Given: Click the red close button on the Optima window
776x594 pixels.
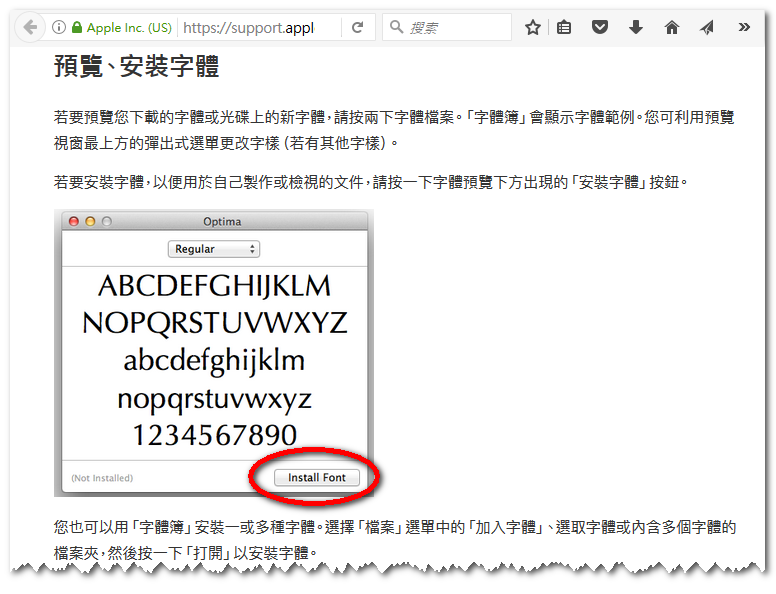Looking at the screenshot, I should (x=73, y=221).
